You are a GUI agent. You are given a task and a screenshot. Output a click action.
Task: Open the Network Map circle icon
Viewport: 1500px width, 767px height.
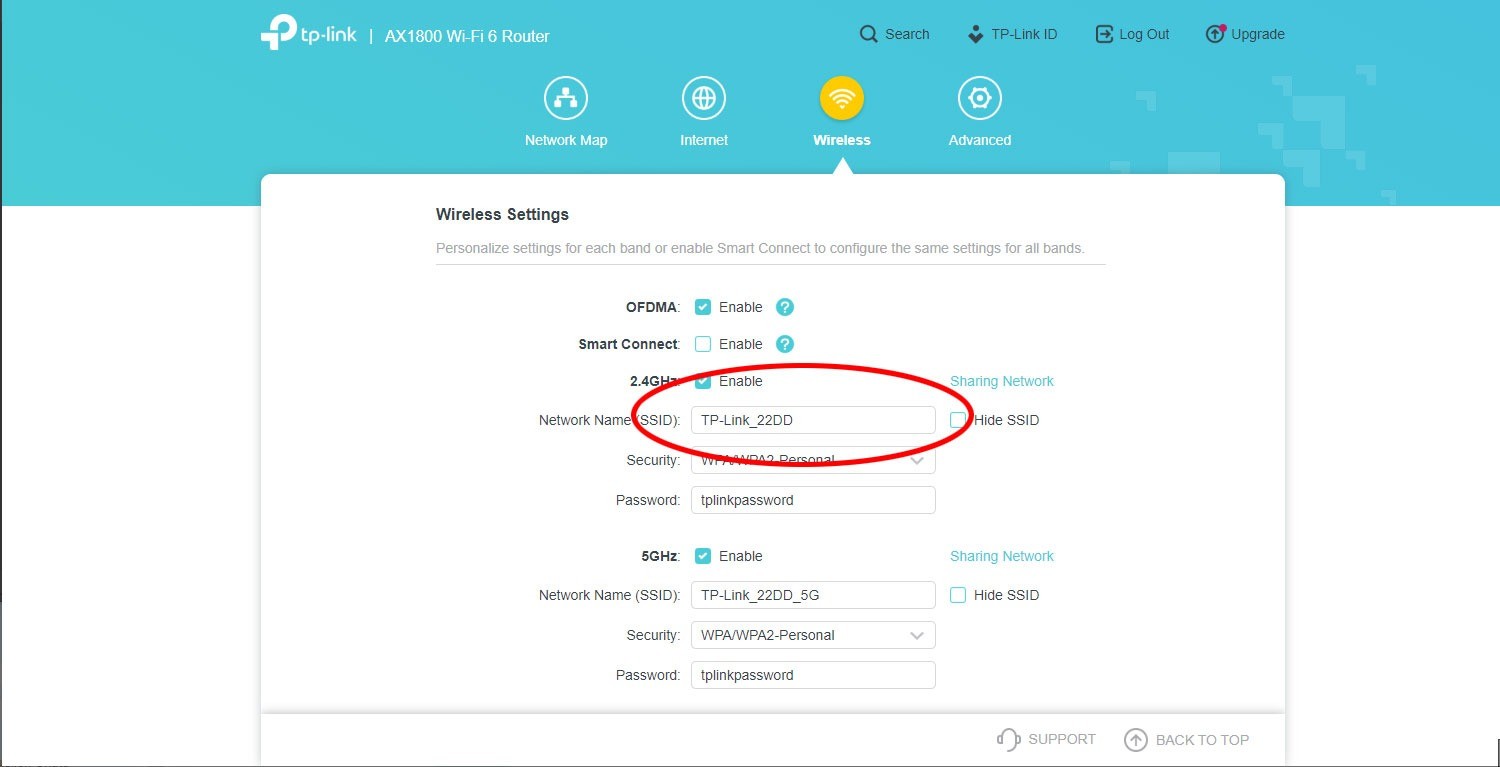pyautogui.click(x=566, y=98)
